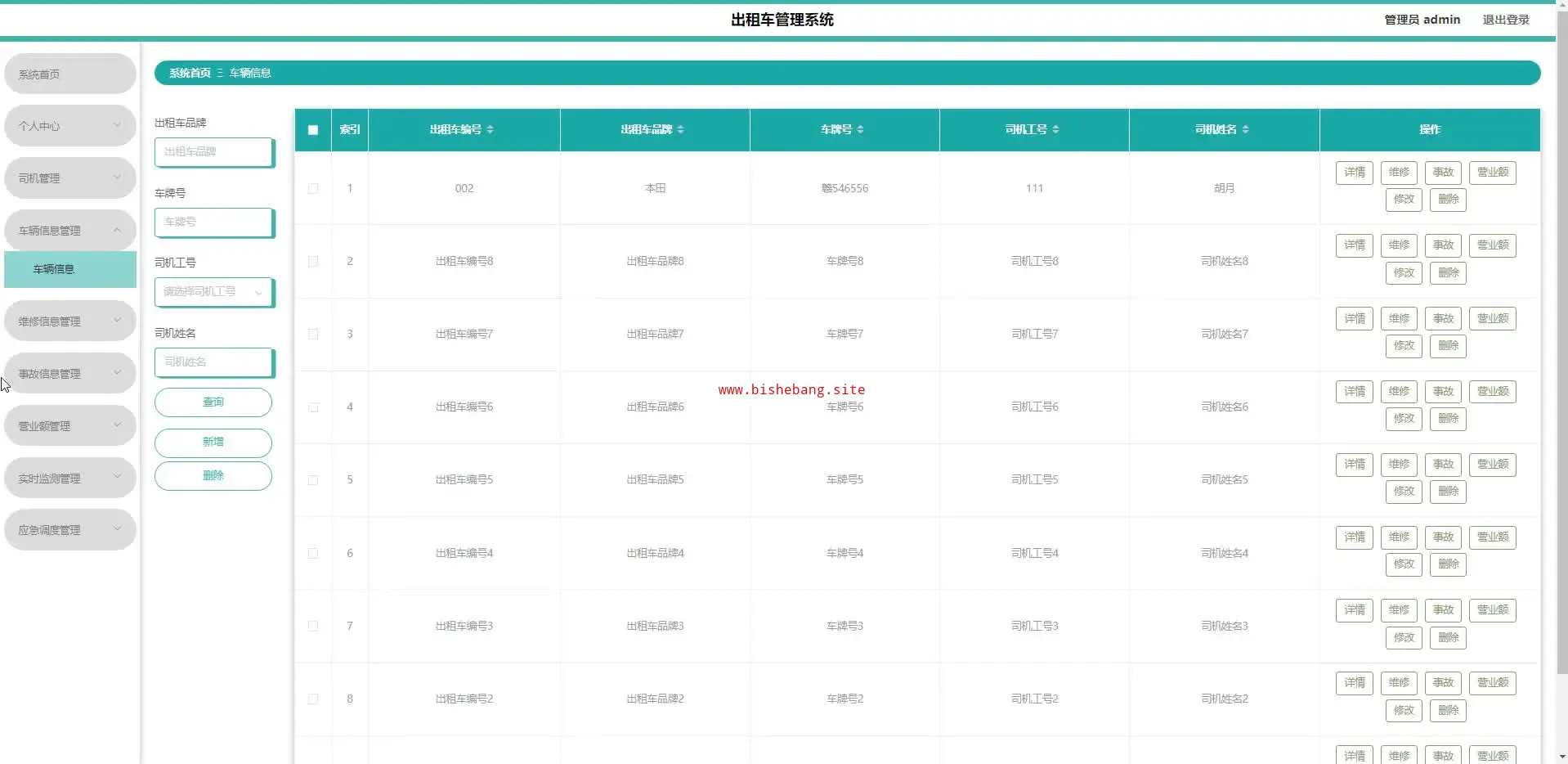The width and height of the screenshot is (1568, 764).
Task: Sort table by 车牌号 column arrows
Action: (860, 129)
